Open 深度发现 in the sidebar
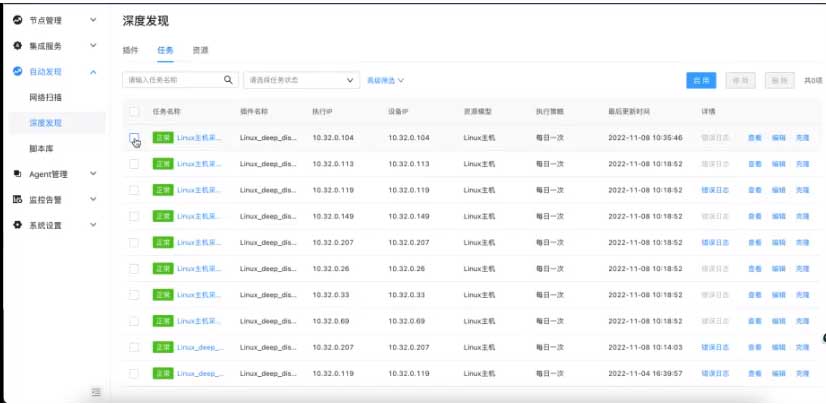The height and width of the screenshot is (404, 826). 46,123
